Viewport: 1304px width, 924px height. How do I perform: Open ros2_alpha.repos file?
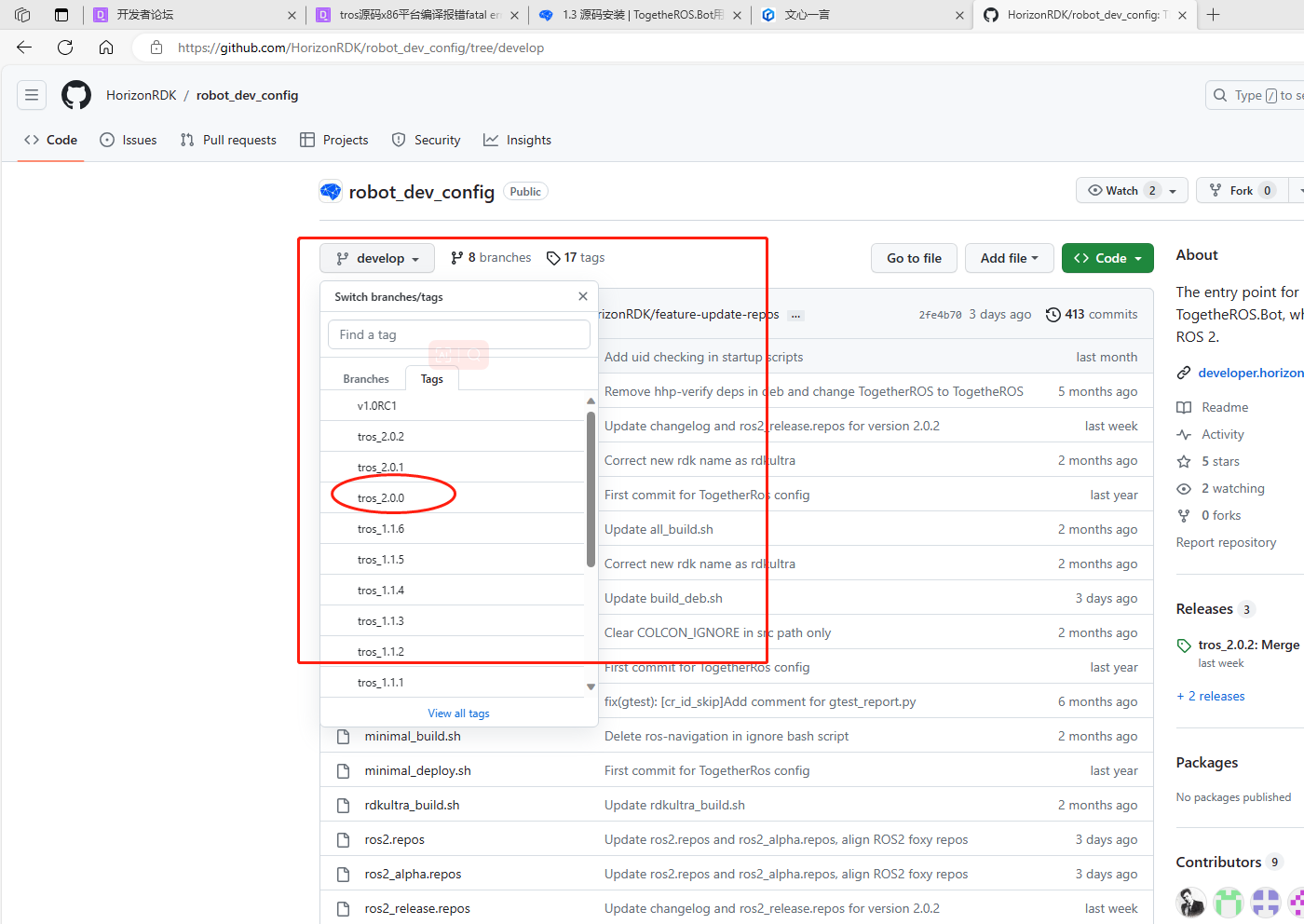pos(413,874)
